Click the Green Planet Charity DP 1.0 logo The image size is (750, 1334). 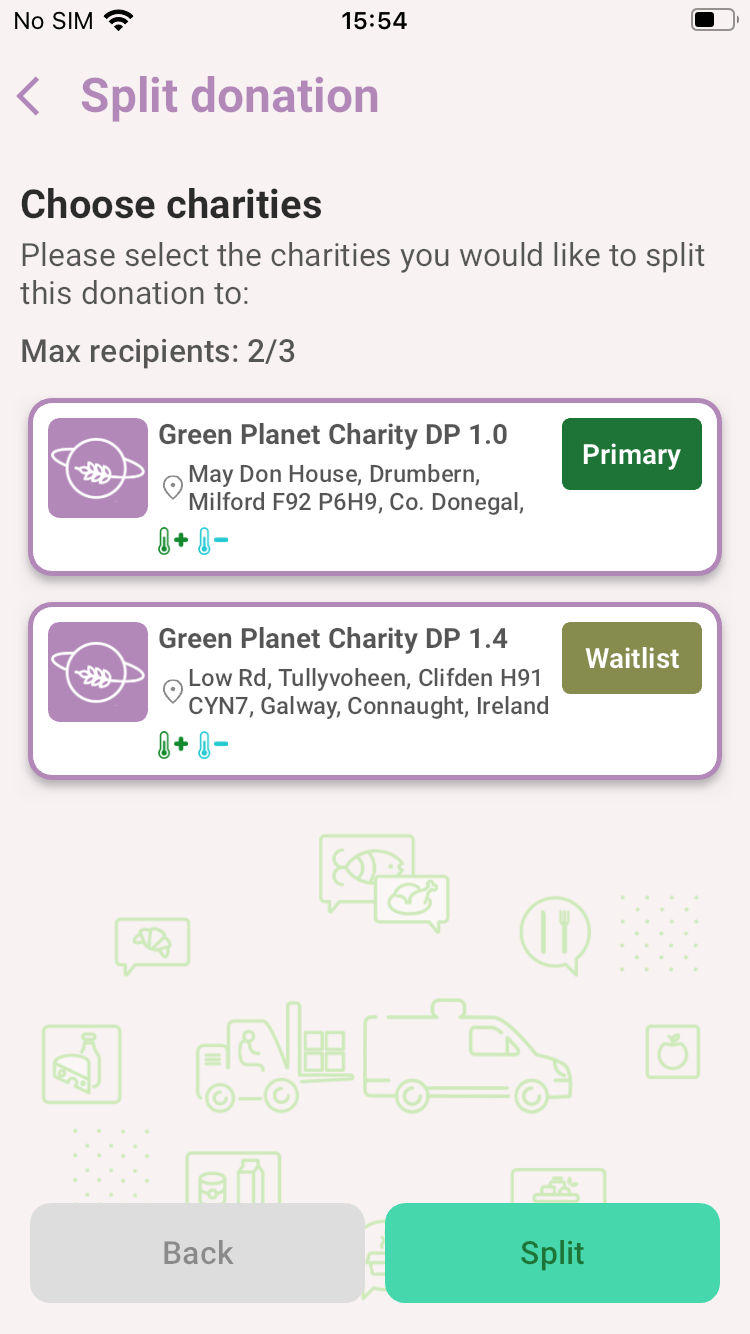click(98, 468)
